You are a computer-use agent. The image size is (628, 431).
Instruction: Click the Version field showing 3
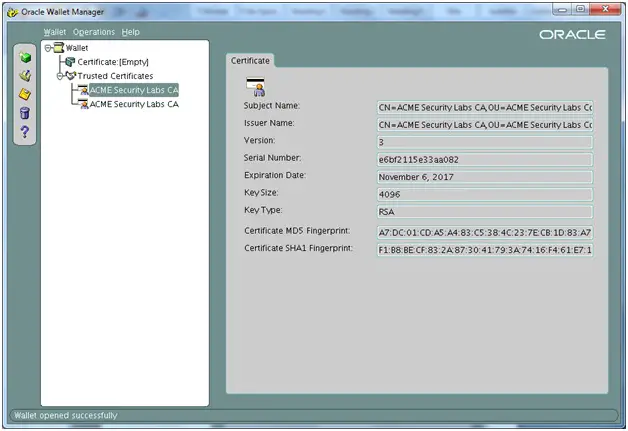(485, 142)
